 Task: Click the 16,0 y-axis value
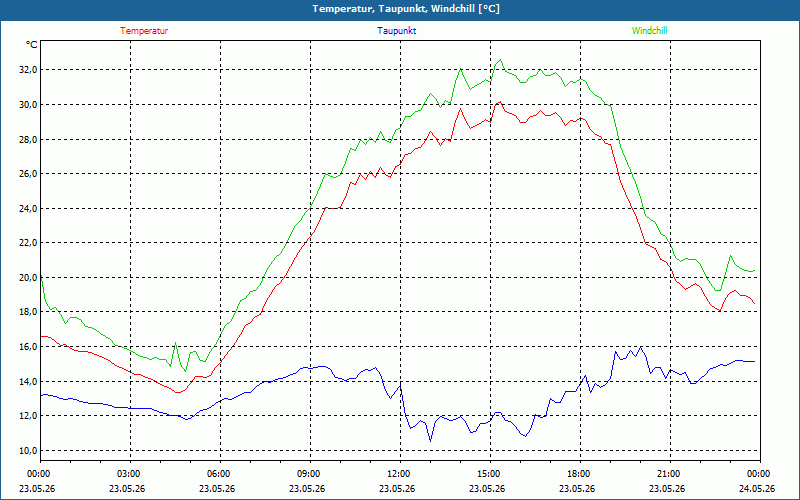click(x=29, y=346)
